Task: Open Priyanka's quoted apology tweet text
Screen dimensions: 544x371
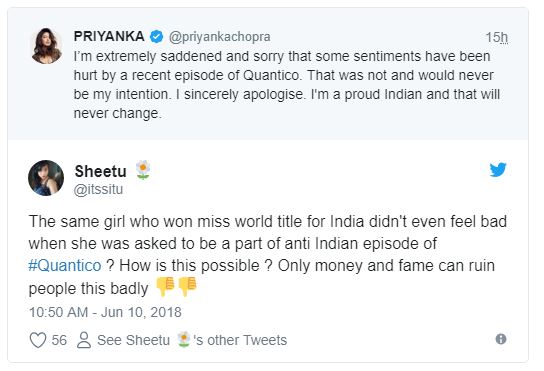Action: click(287, 85)
